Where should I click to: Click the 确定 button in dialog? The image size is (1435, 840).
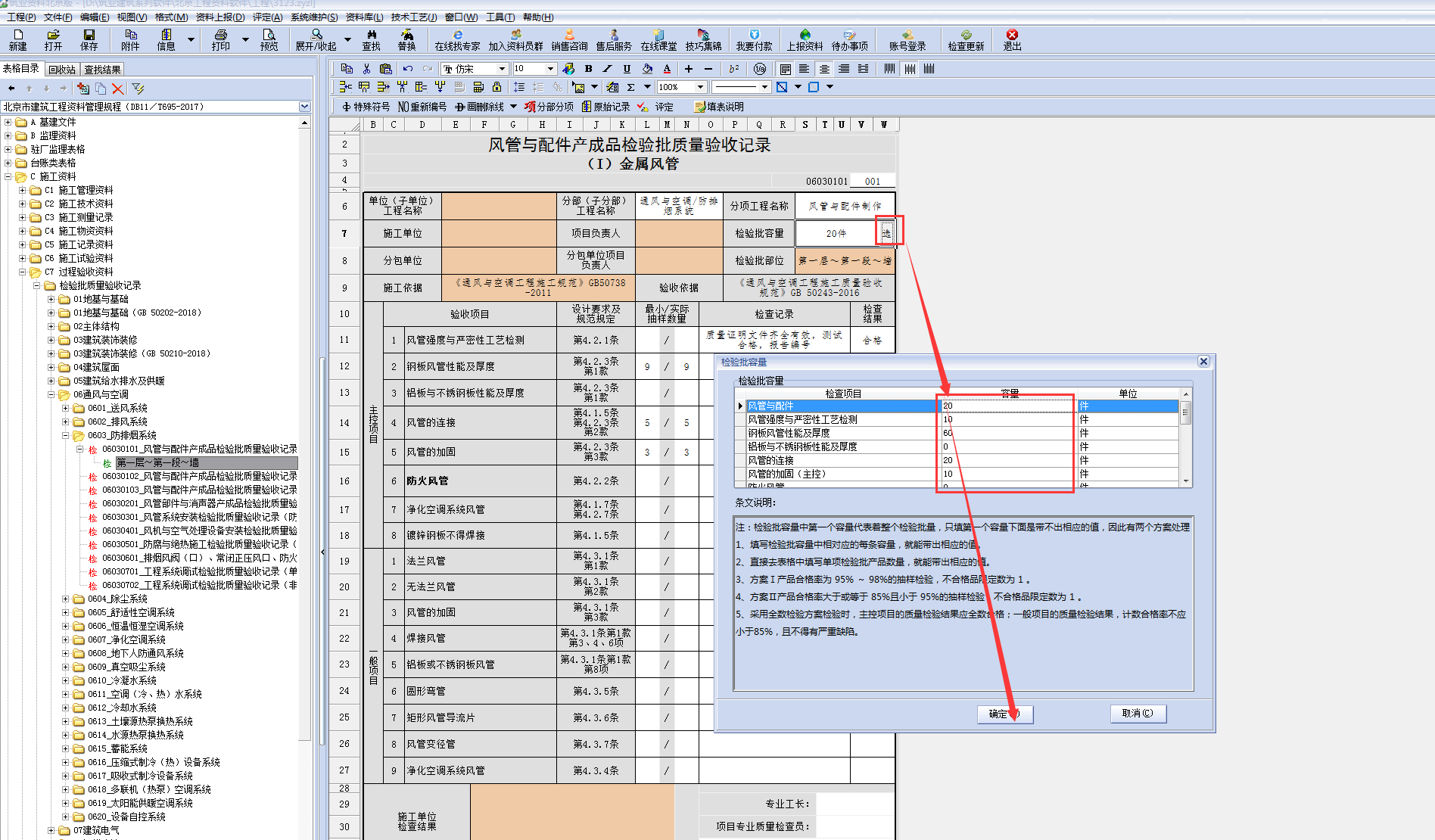[x=1004, y=714]
